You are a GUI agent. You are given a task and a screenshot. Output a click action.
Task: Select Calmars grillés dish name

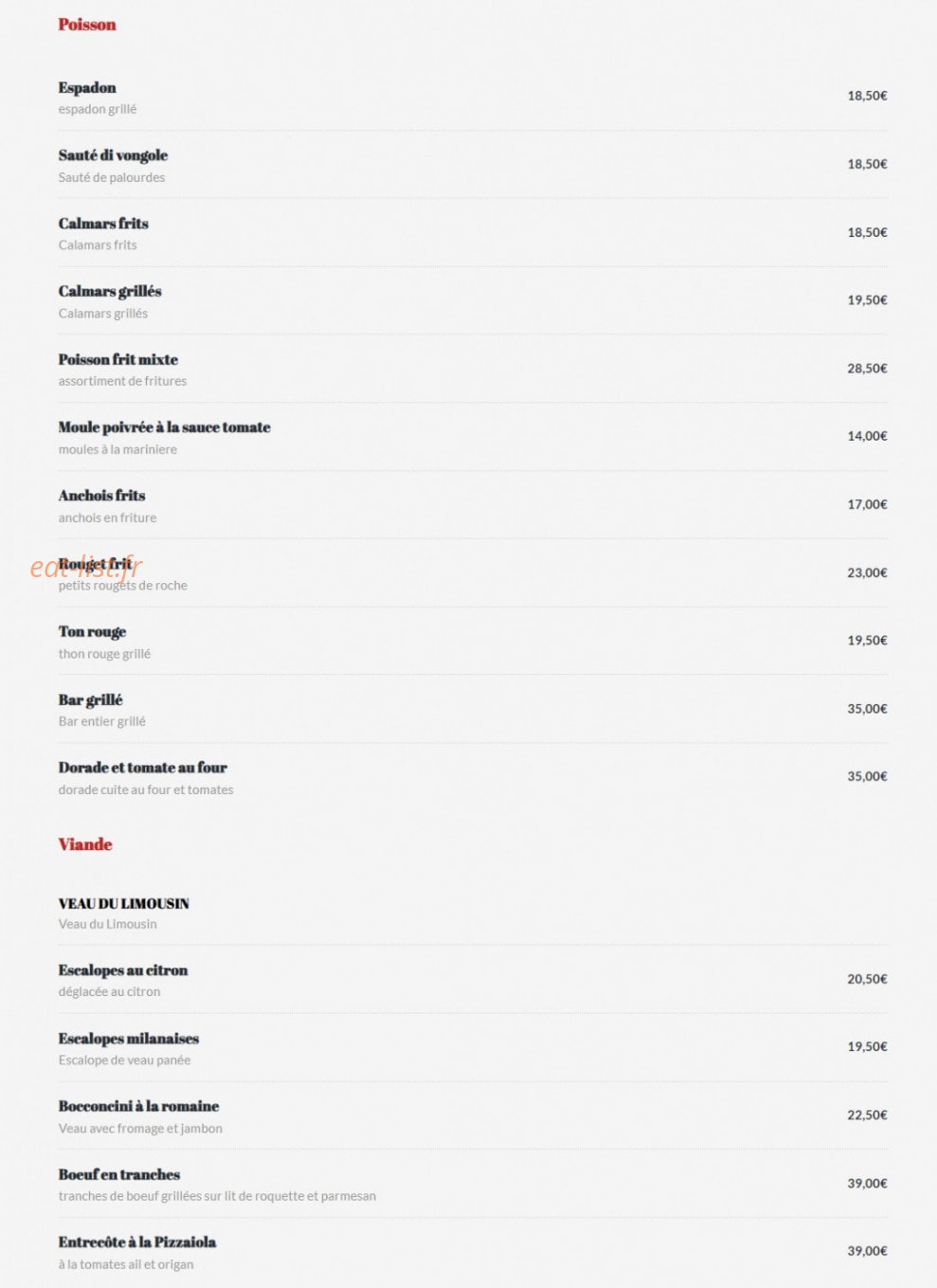click(x=110, y=292)
